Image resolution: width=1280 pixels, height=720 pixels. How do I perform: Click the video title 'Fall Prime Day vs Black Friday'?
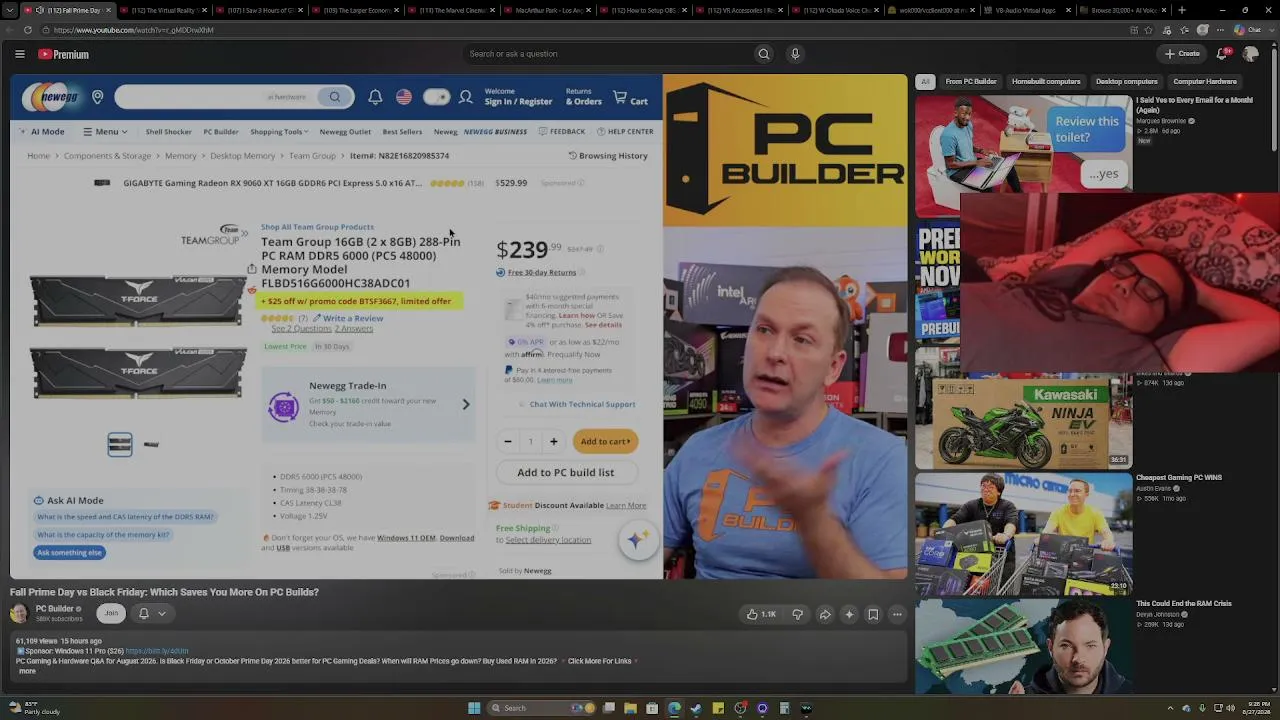click(164, 592)
